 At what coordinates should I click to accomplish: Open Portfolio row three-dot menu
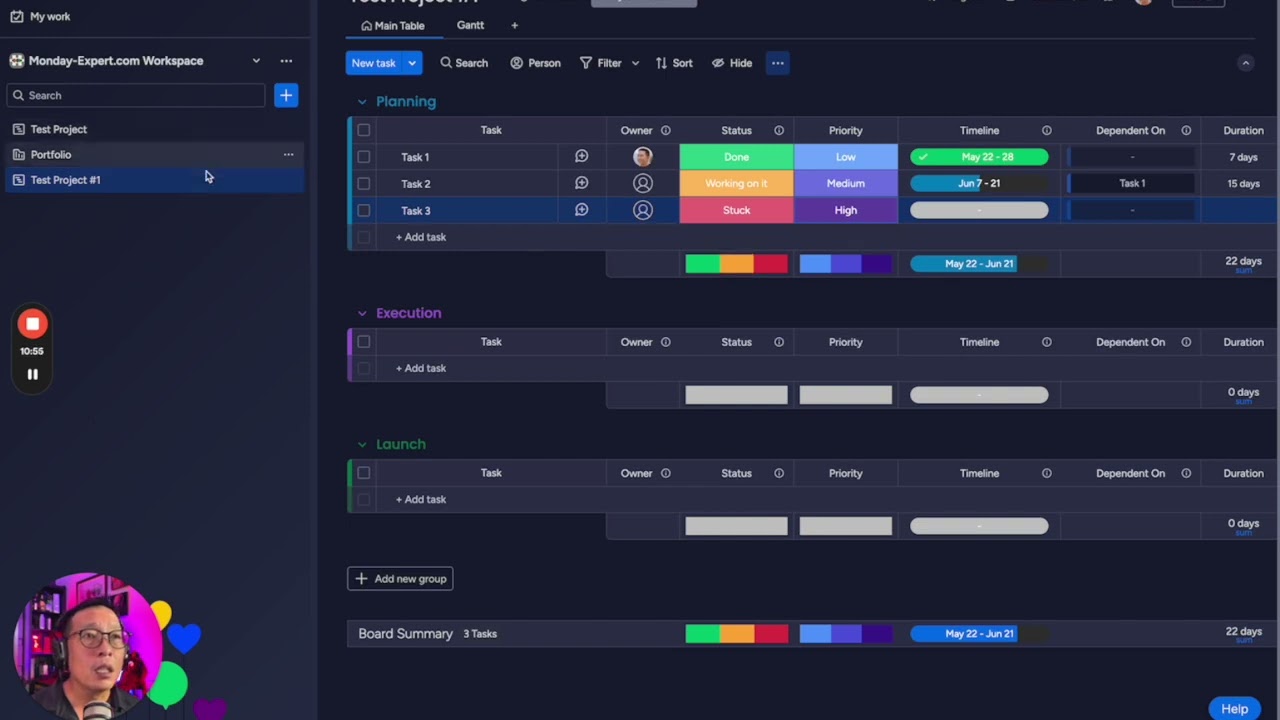(288, 154)
